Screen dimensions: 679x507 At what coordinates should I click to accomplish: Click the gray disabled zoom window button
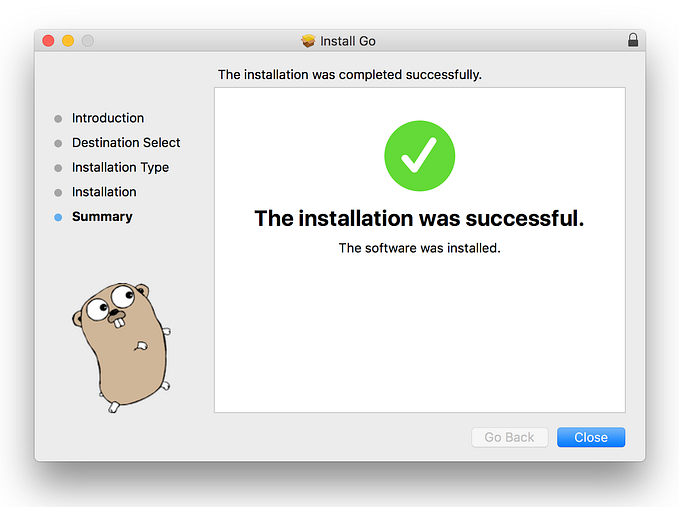(x=88, y=41)
